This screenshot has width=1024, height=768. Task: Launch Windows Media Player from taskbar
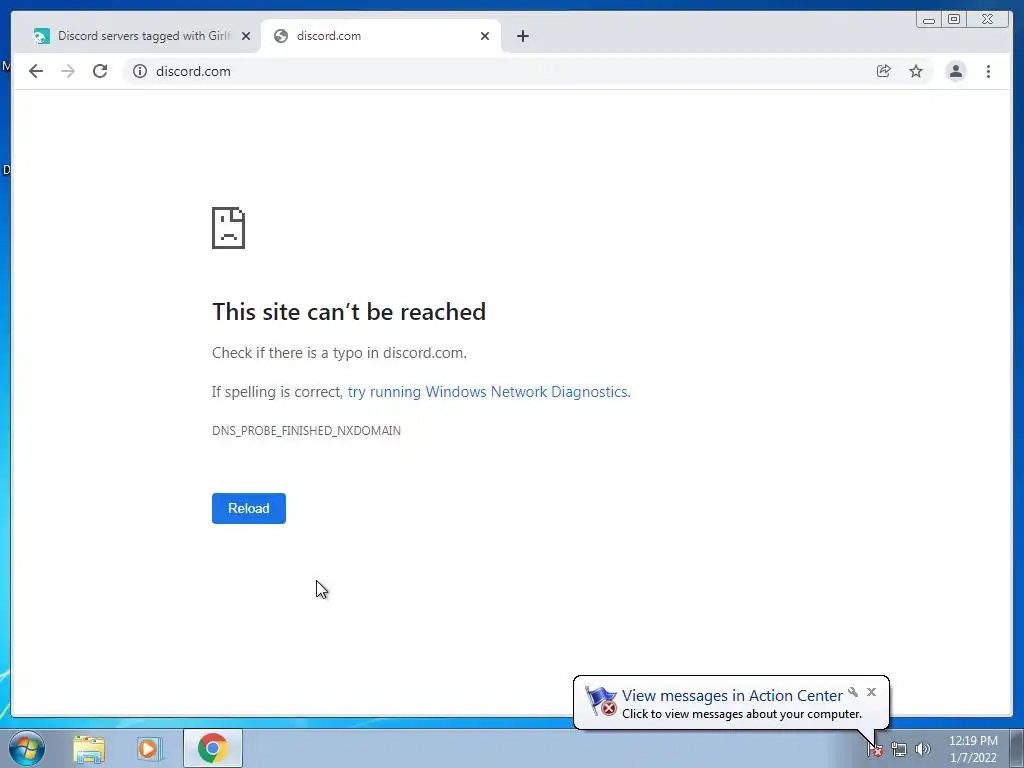tap(150, 748)
